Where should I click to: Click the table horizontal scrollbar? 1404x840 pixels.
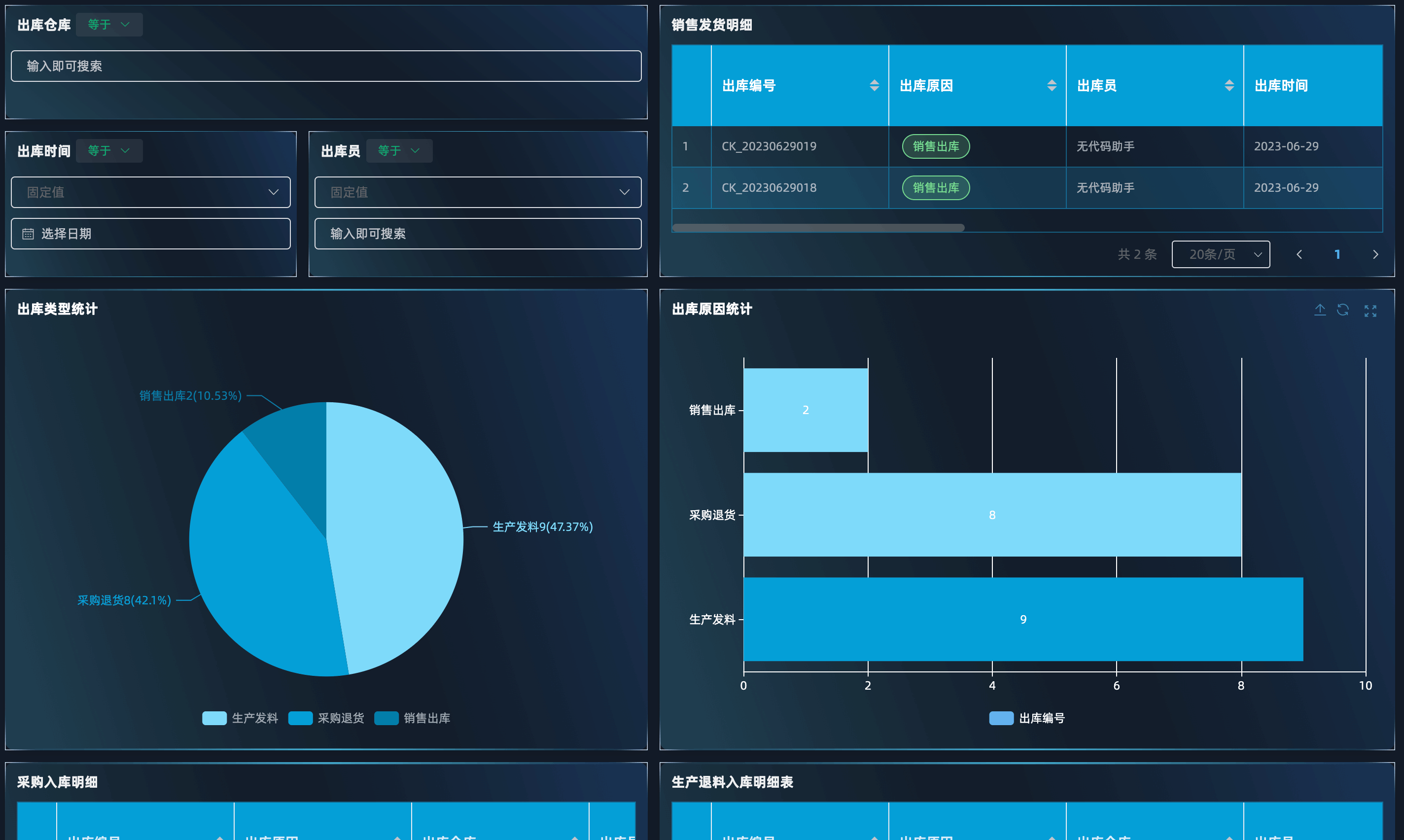click(818, 228)
